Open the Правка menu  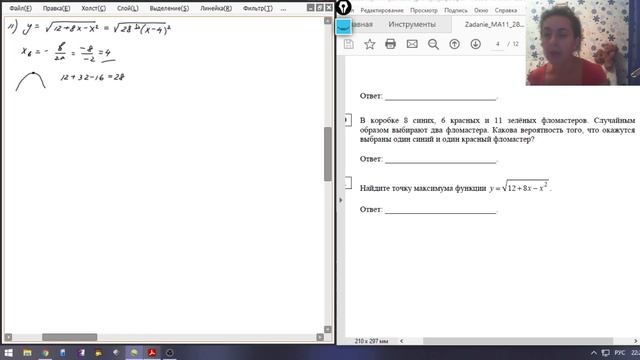tap(56, 8)
